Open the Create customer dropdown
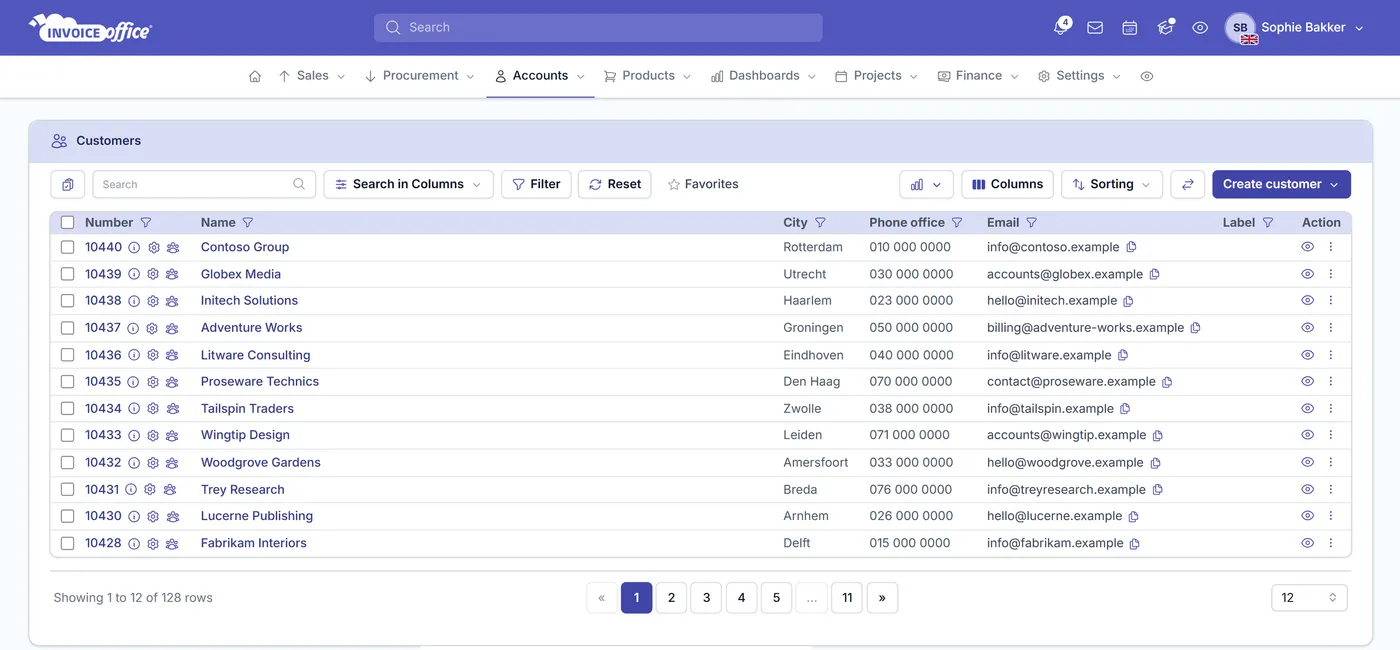The width and height of the screenshot is (1400, 650). pyautogui.click(x=1281, y=184)
